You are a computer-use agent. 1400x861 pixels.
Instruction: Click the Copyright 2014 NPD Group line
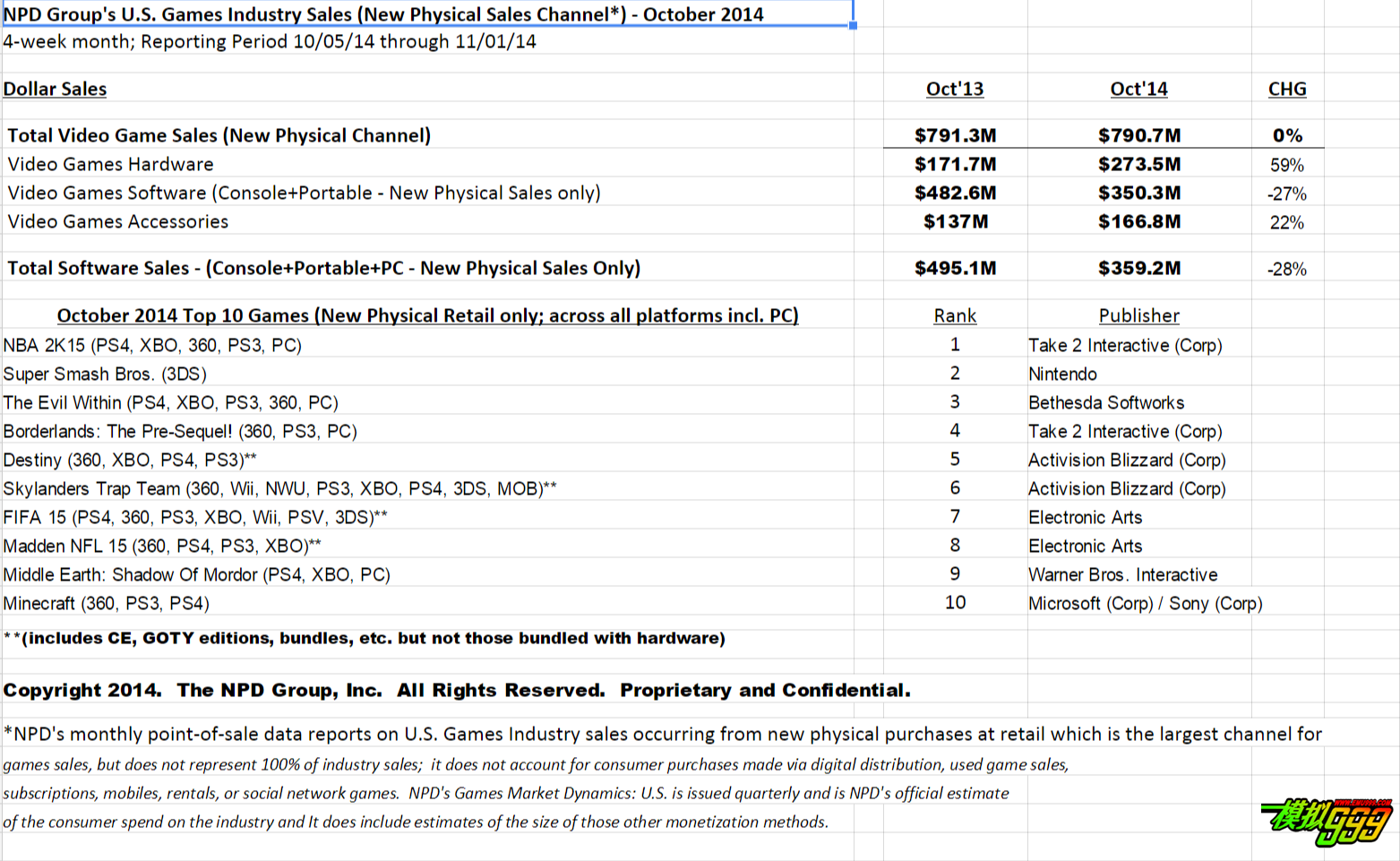coord(457,690)
